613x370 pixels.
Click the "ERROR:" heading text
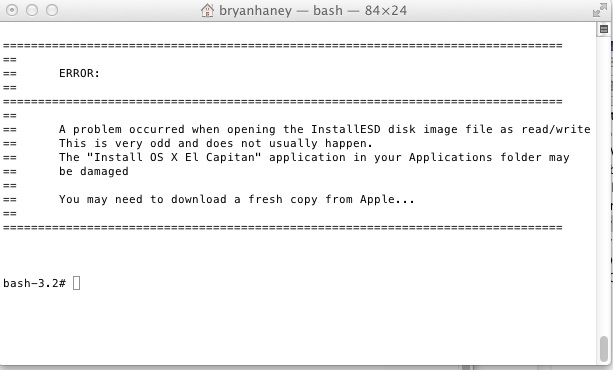[x=80, y=73]
